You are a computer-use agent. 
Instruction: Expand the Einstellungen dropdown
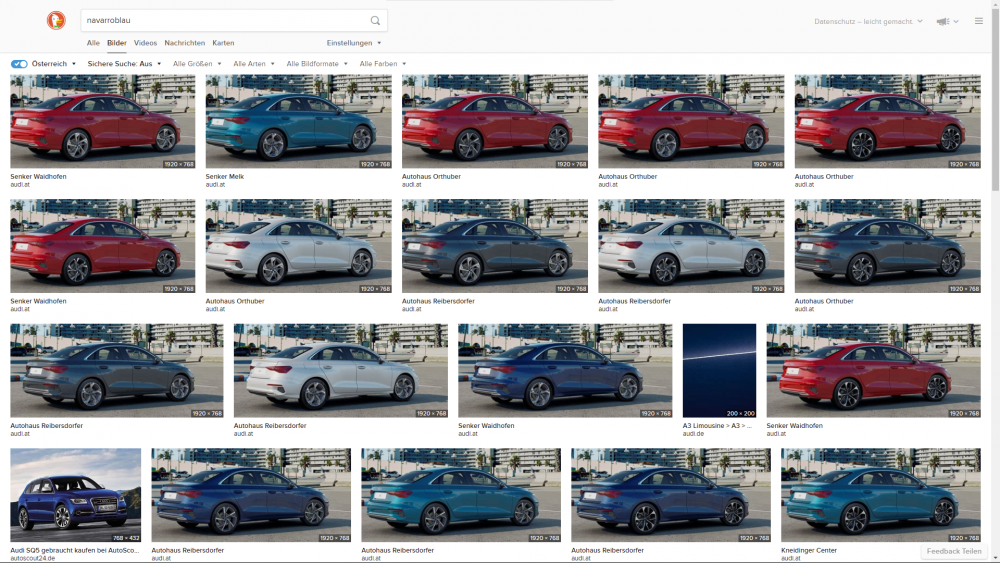354,43
